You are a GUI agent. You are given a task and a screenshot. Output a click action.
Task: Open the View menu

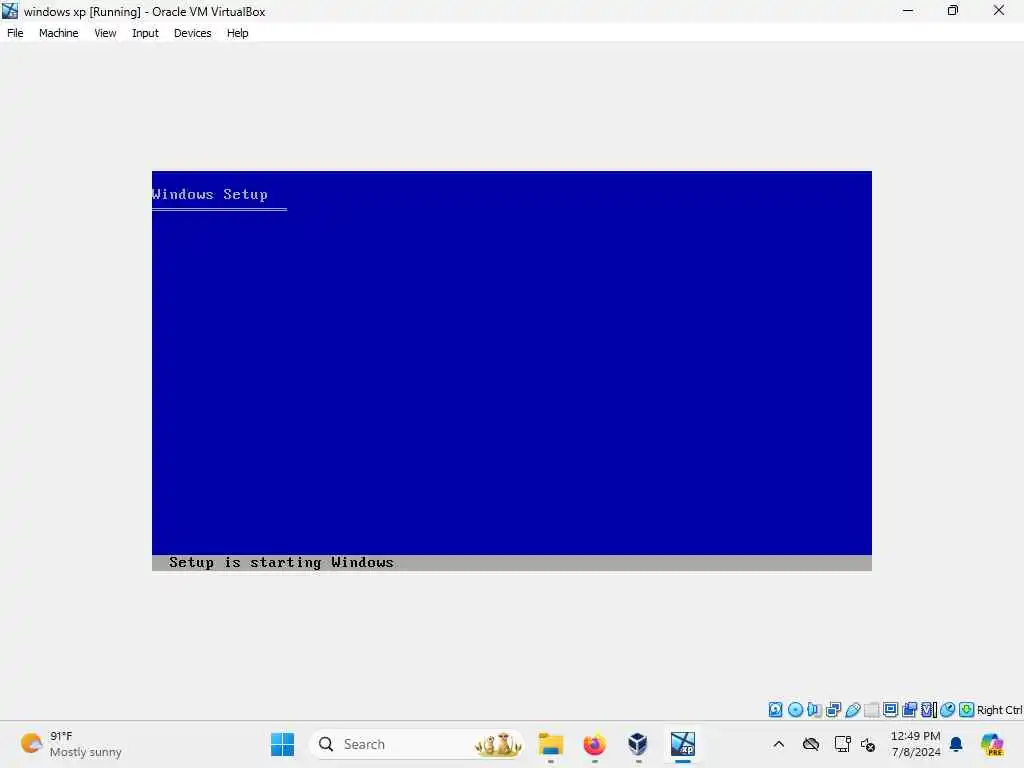[x=105, y=33]
